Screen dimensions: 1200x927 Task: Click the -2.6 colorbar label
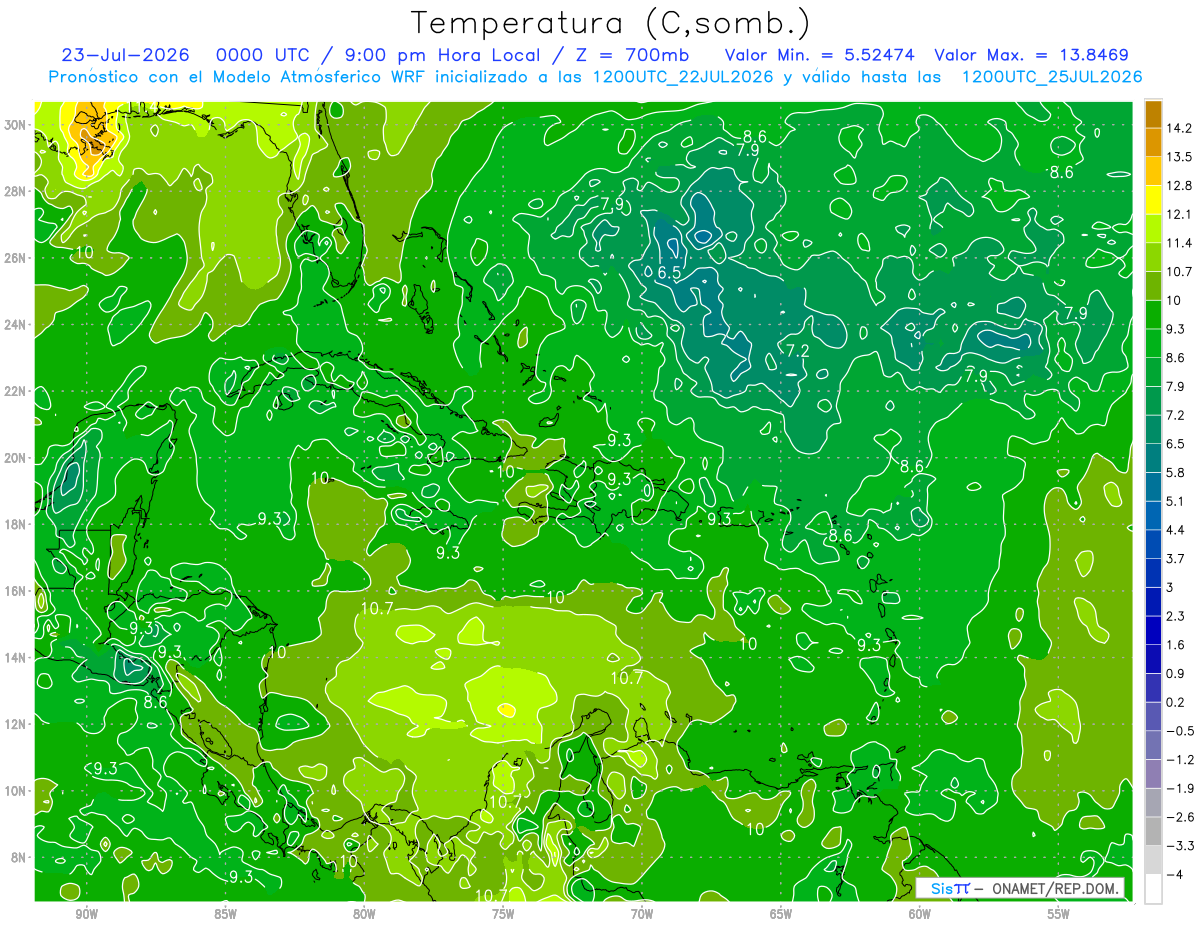coord(1179,817)
